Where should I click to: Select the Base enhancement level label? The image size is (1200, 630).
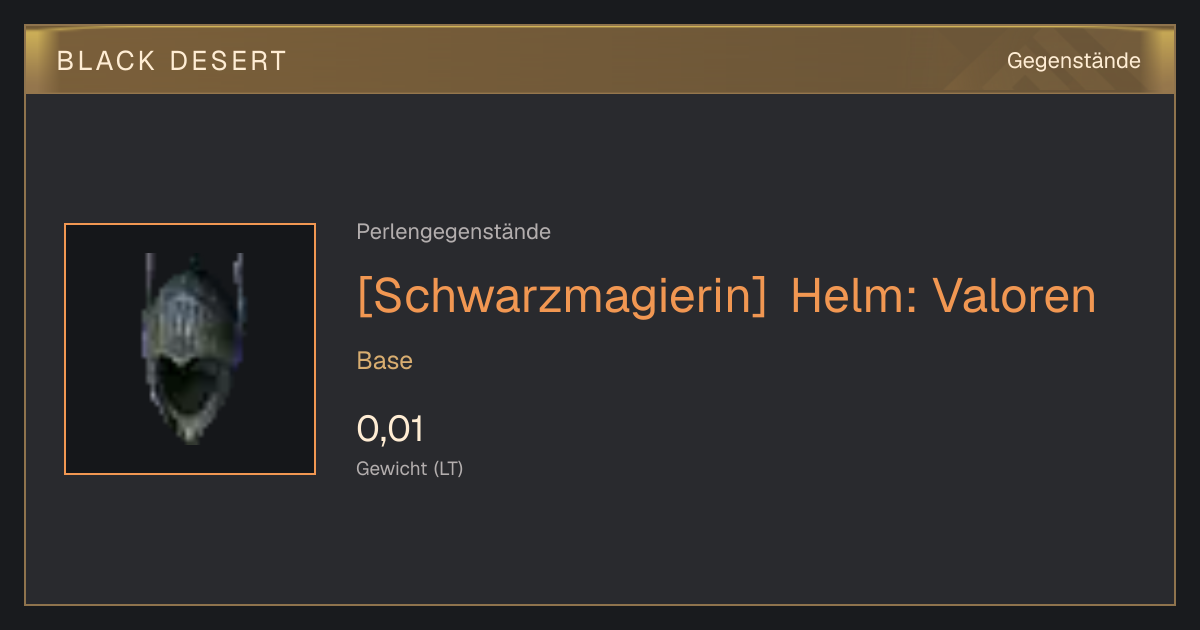[384, 361]
